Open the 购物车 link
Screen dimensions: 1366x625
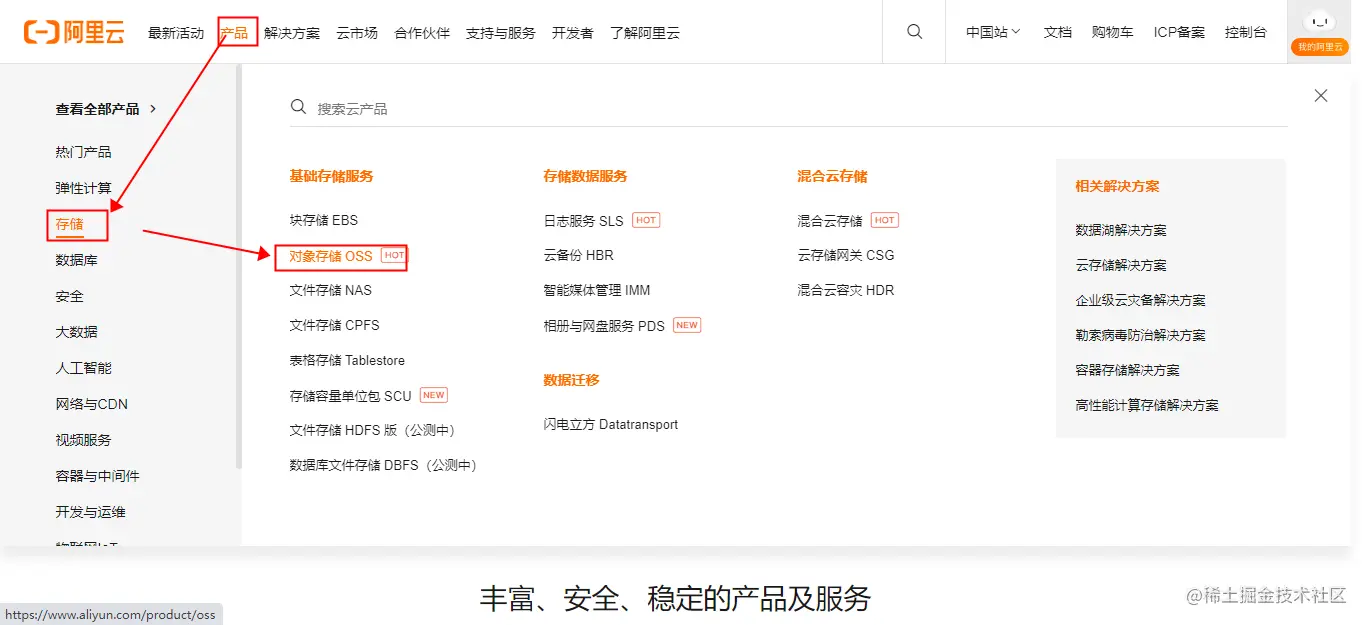[x=1113, y=32]
